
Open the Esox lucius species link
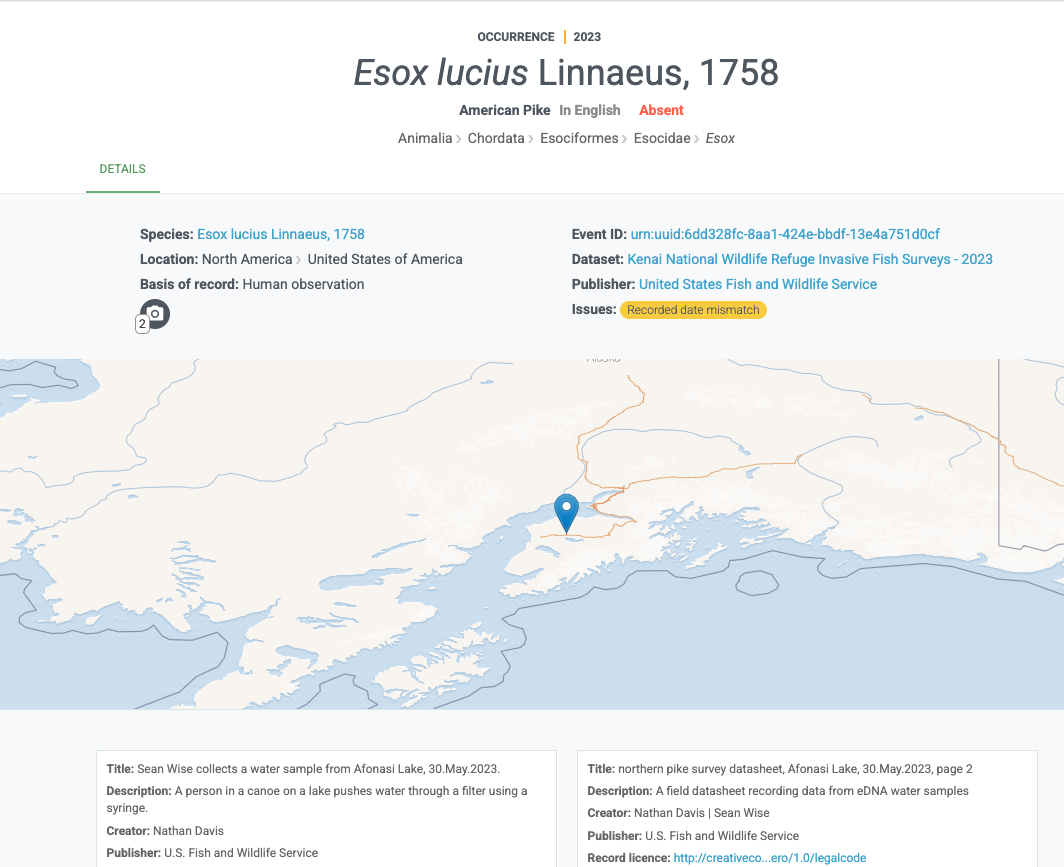(x=280, y=234)
